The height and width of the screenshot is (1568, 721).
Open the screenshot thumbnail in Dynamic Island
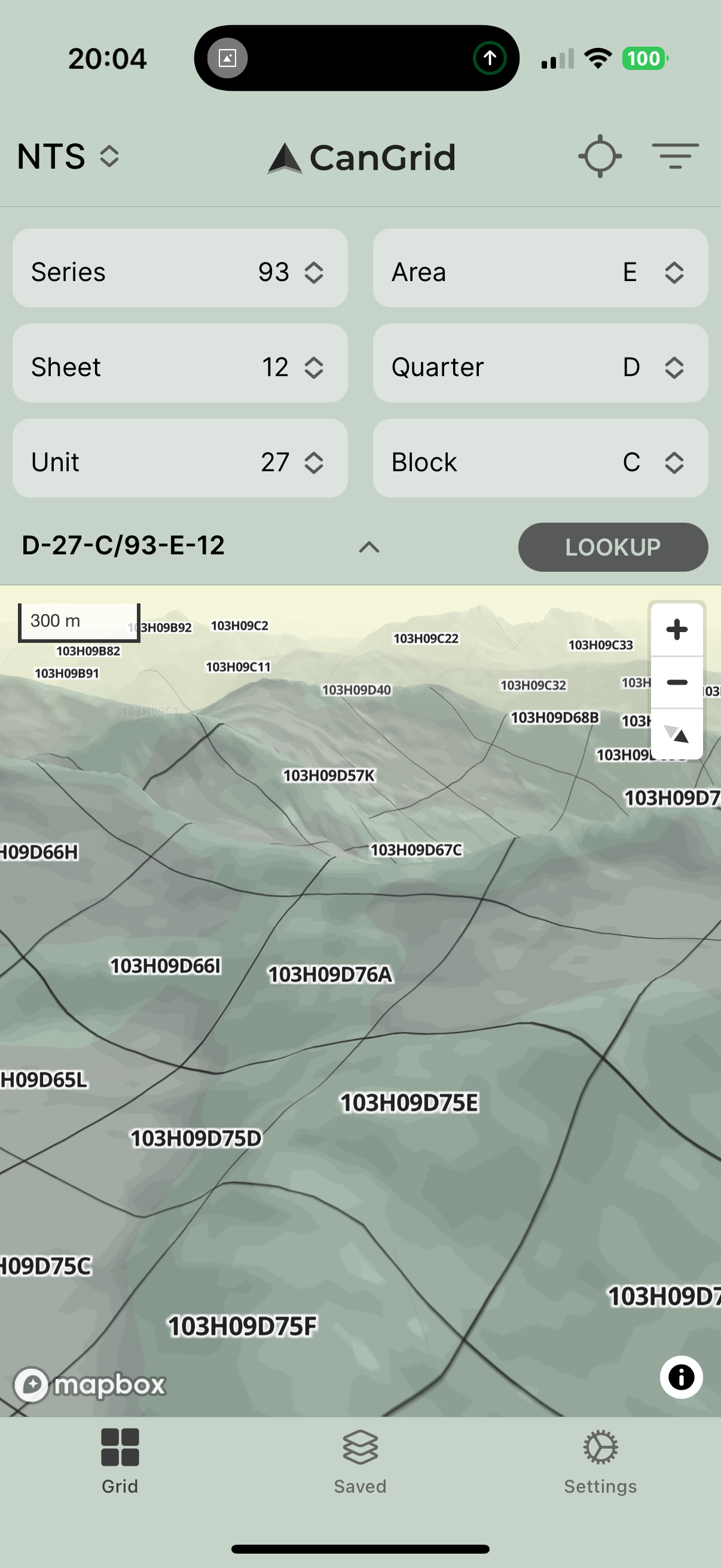pyautogui.click(x=227, y=59)
